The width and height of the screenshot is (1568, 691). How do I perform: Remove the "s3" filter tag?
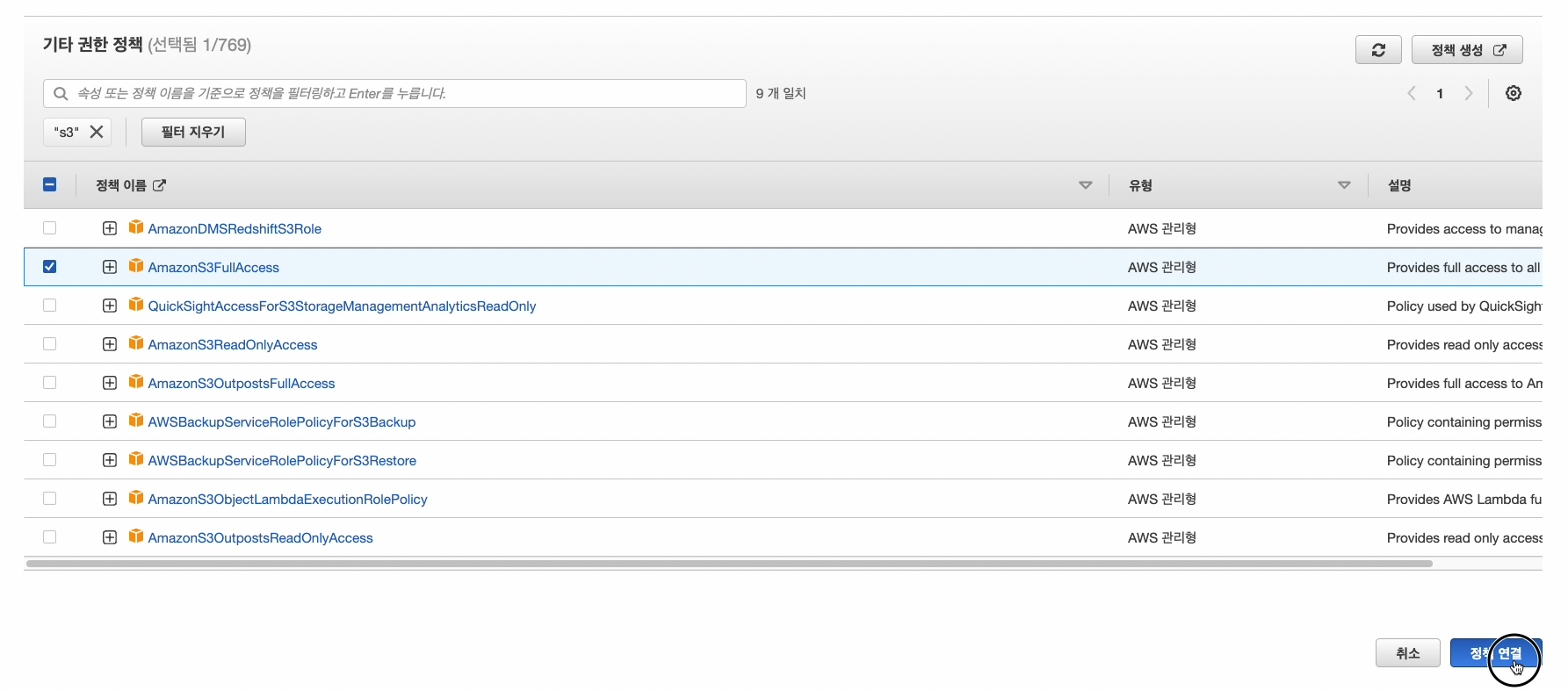pyautogui.click(x=97, y=132)
